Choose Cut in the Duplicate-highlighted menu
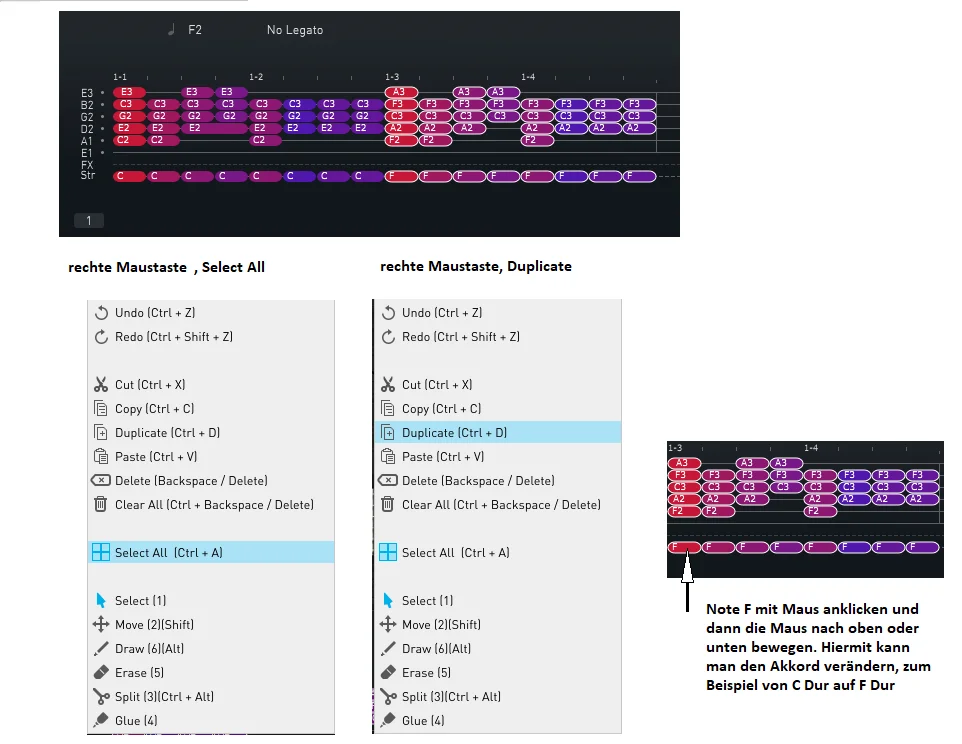The image size is (962, 744). click(x=437, y=385)
